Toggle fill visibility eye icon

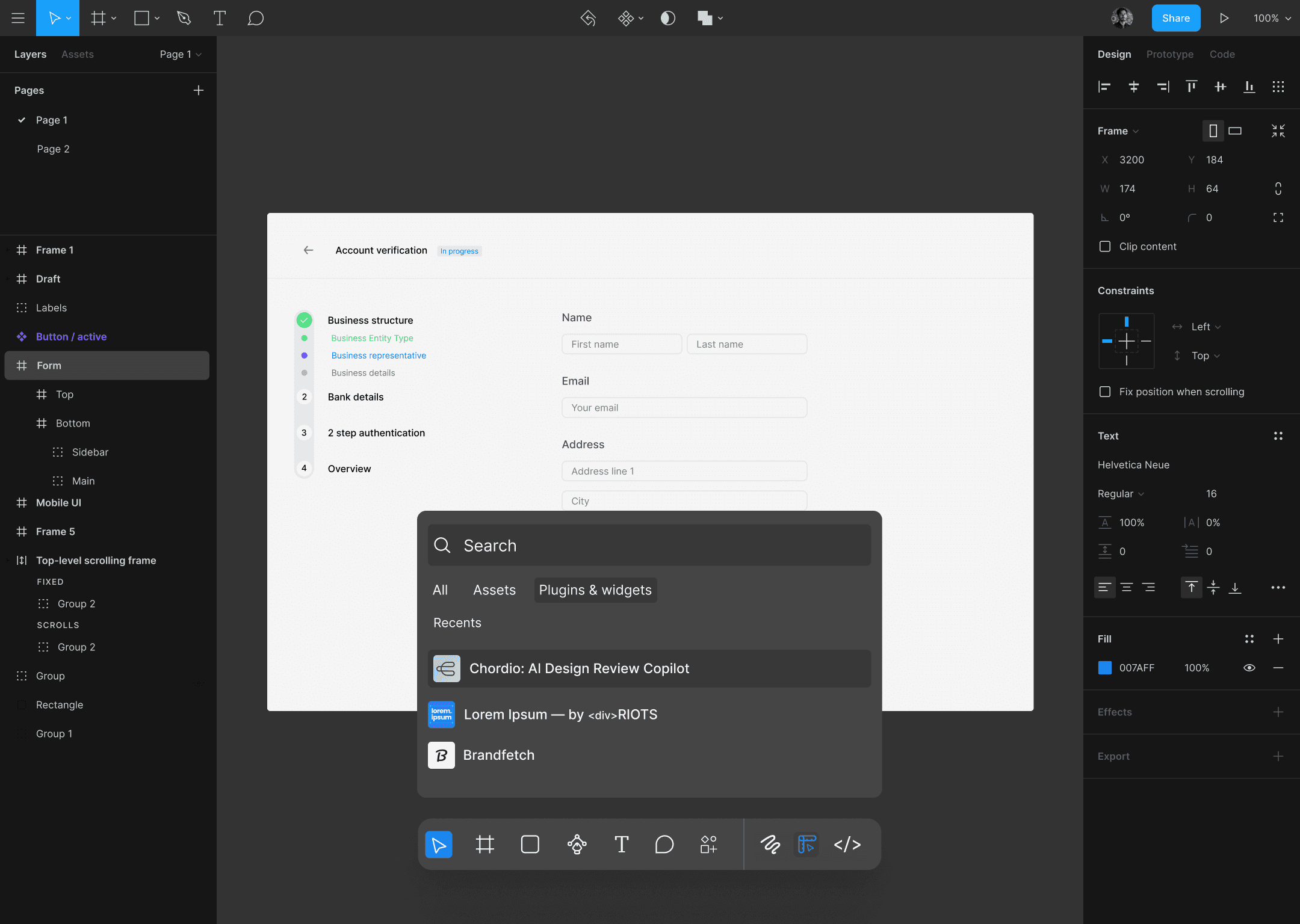[x=1249, y=668]
